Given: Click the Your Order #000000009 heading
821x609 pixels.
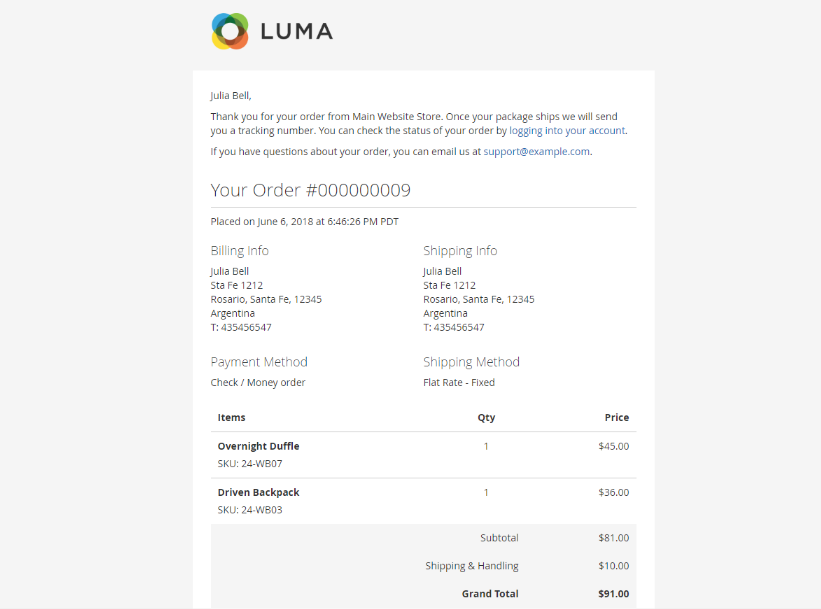Looking at the screenshot, I should (310, 190).
